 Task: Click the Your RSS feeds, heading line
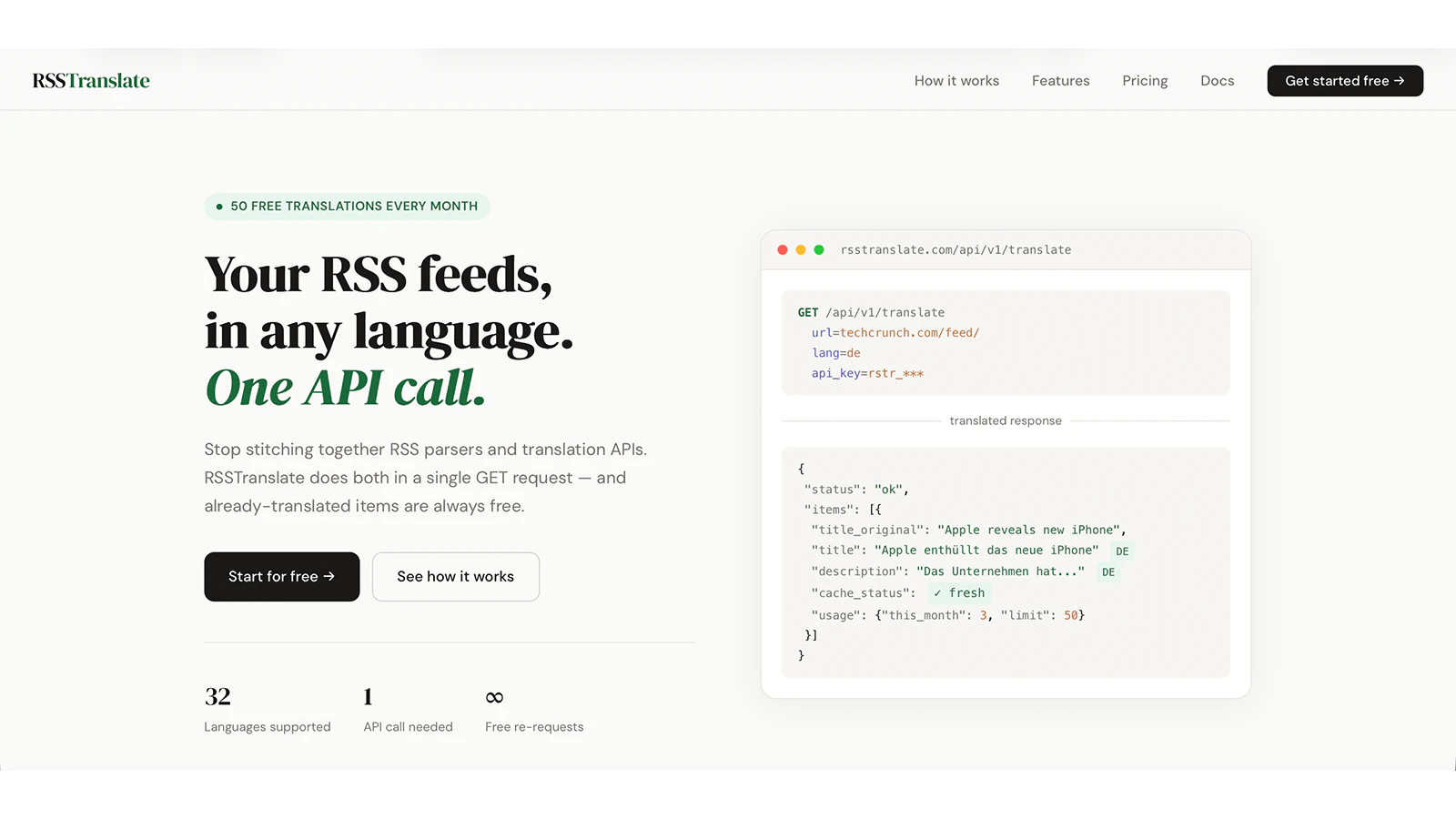[379, 274]
